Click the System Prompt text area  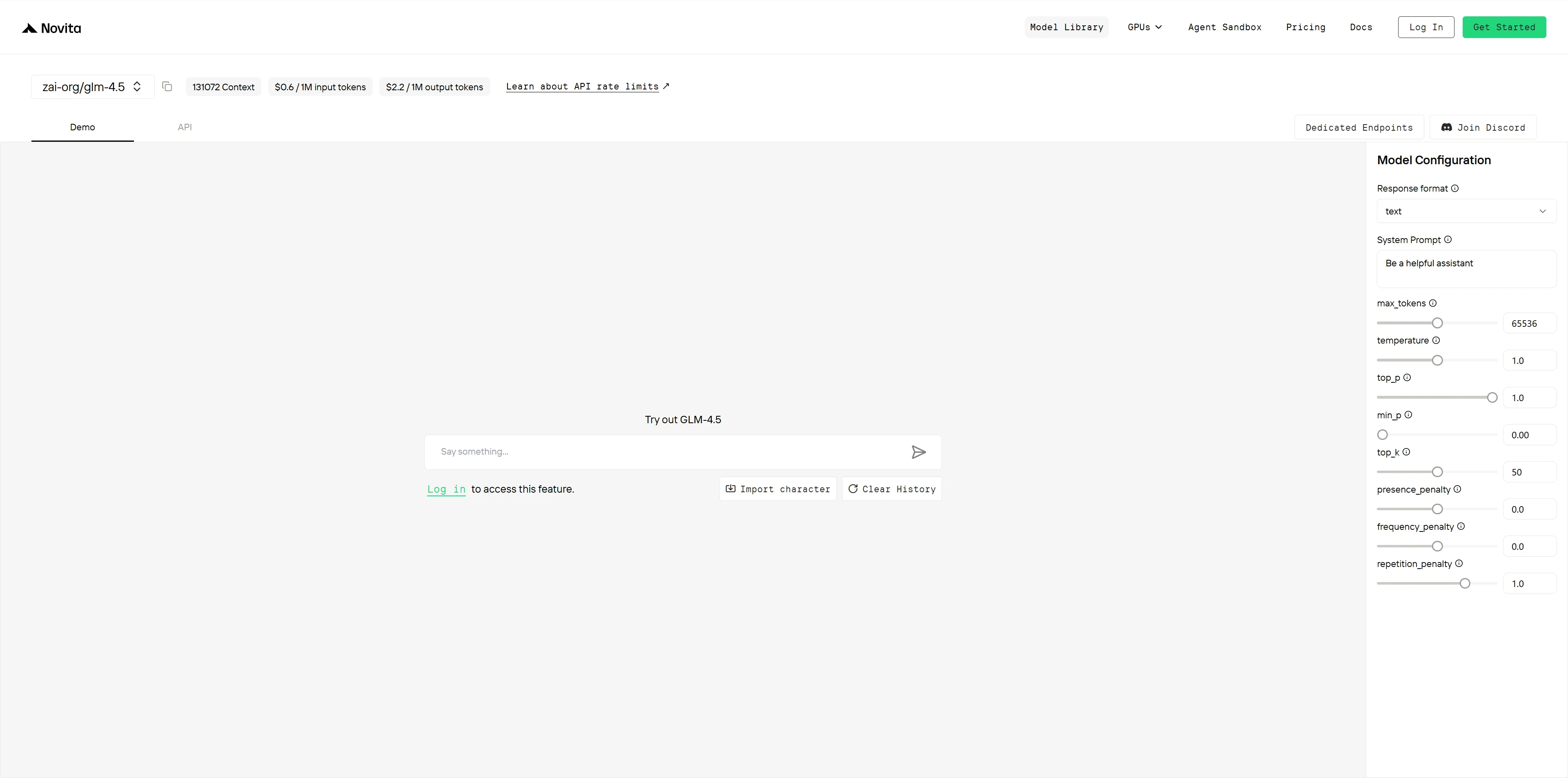pyautogui.click(x=1466, y=269)
